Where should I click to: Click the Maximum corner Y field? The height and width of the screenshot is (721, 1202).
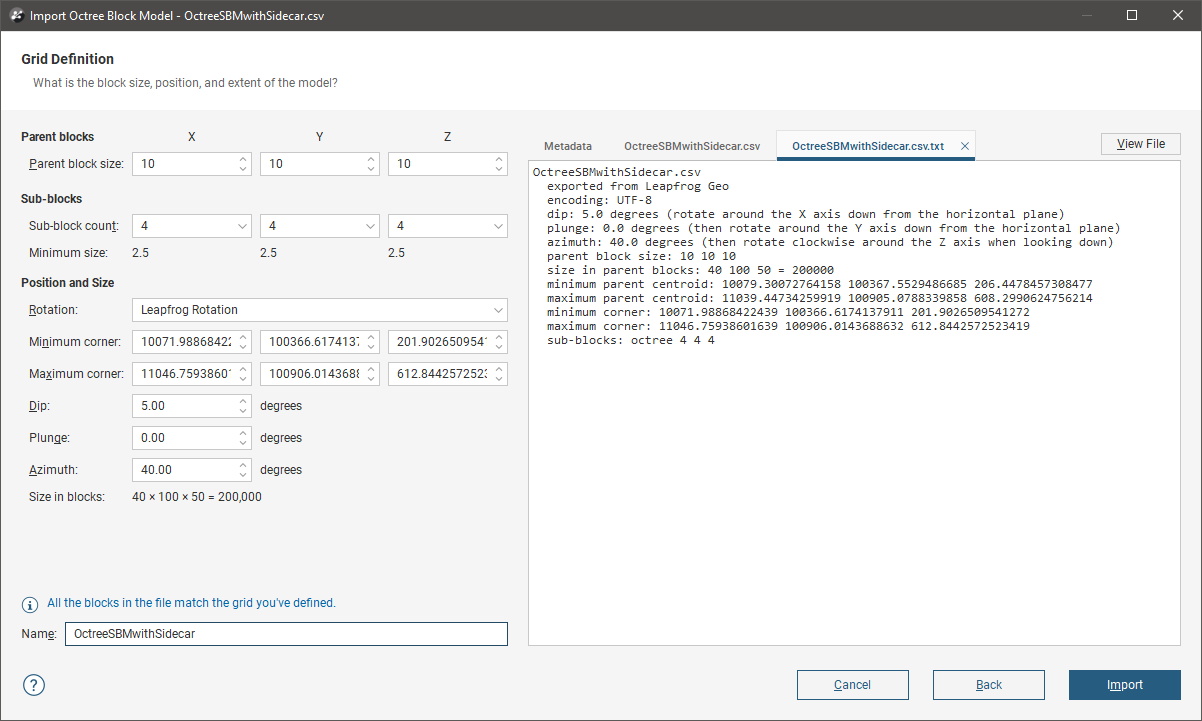pyautogui.click(x=320, y=374)
